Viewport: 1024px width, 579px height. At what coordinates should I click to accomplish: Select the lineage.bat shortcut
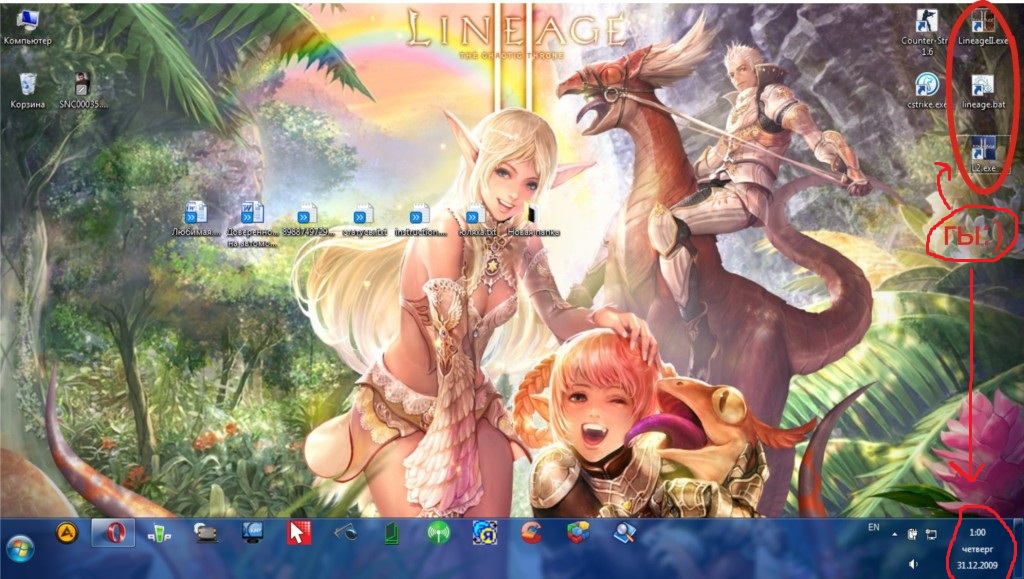tap(982, 90)
